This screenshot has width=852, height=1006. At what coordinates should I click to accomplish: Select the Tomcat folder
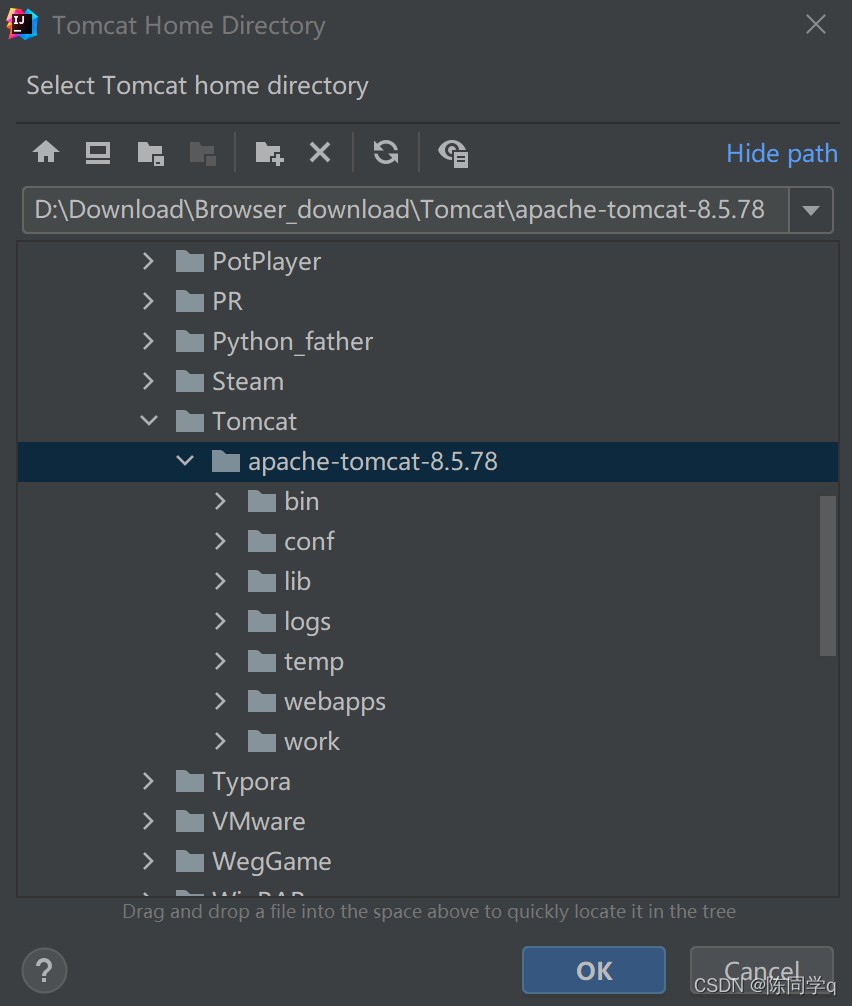(236, 421)
